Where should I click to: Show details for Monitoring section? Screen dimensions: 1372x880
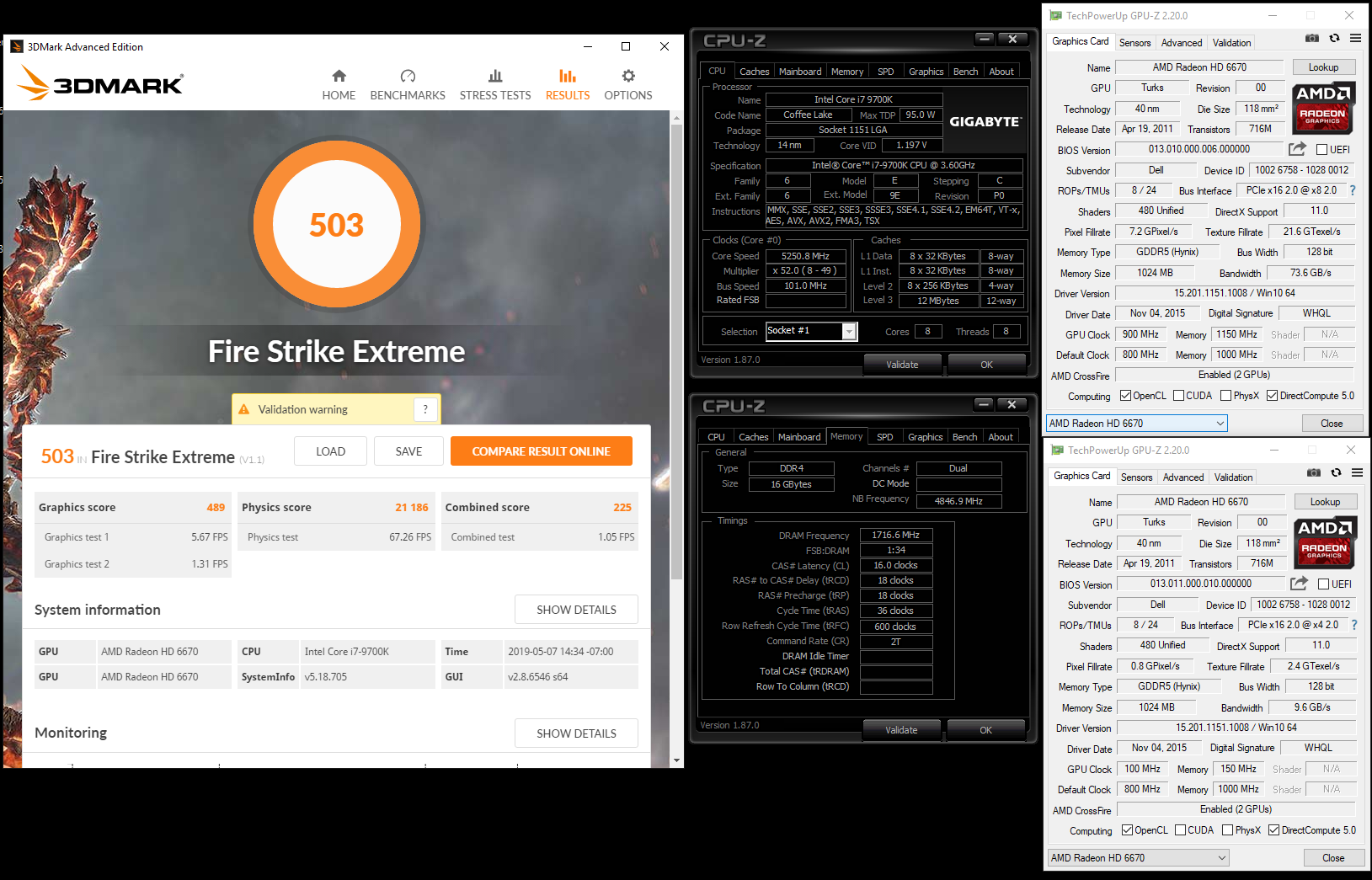point(576,733)
